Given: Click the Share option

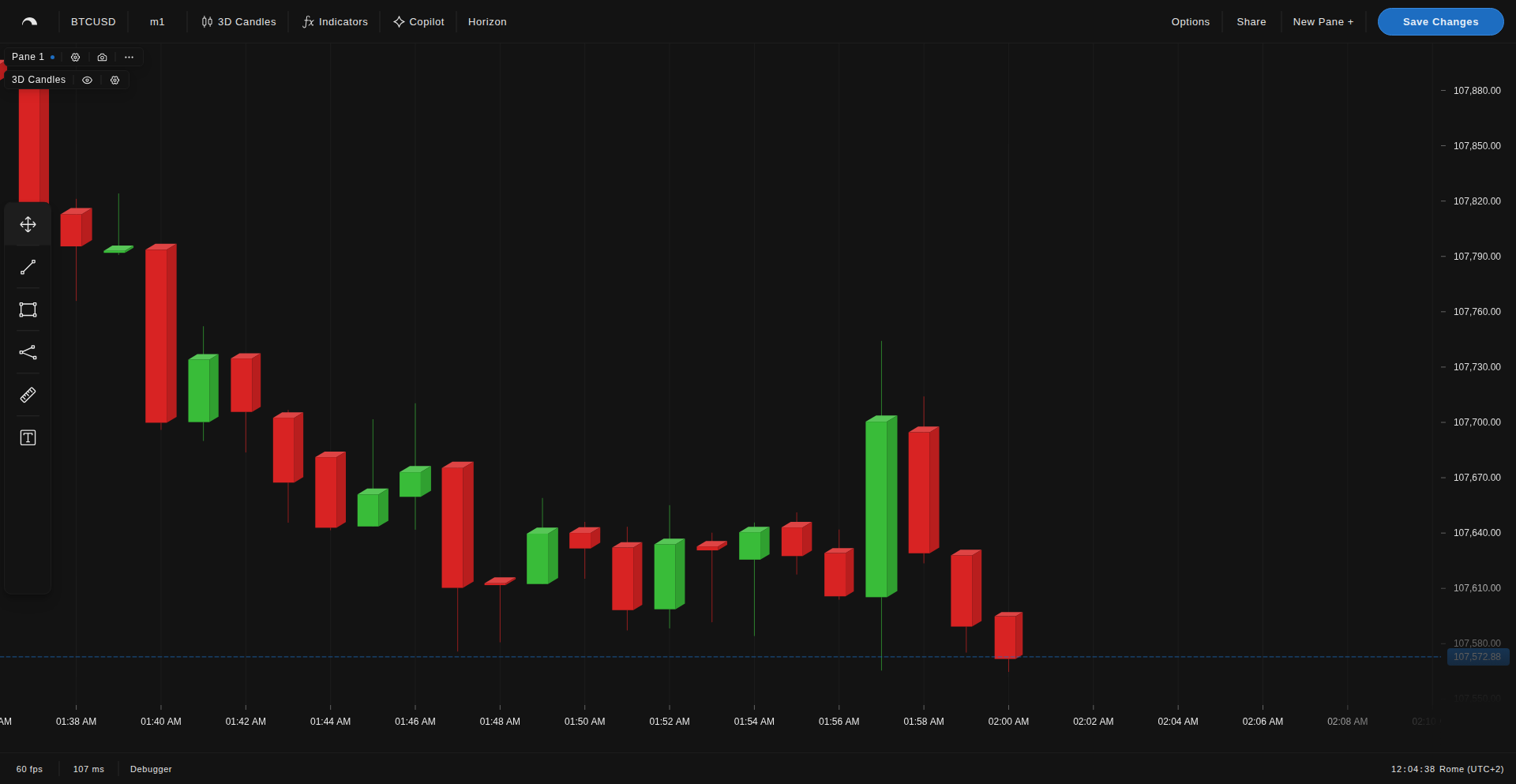Looking at the screenshot, I should pyautogui.click(x=1251, y=21).
